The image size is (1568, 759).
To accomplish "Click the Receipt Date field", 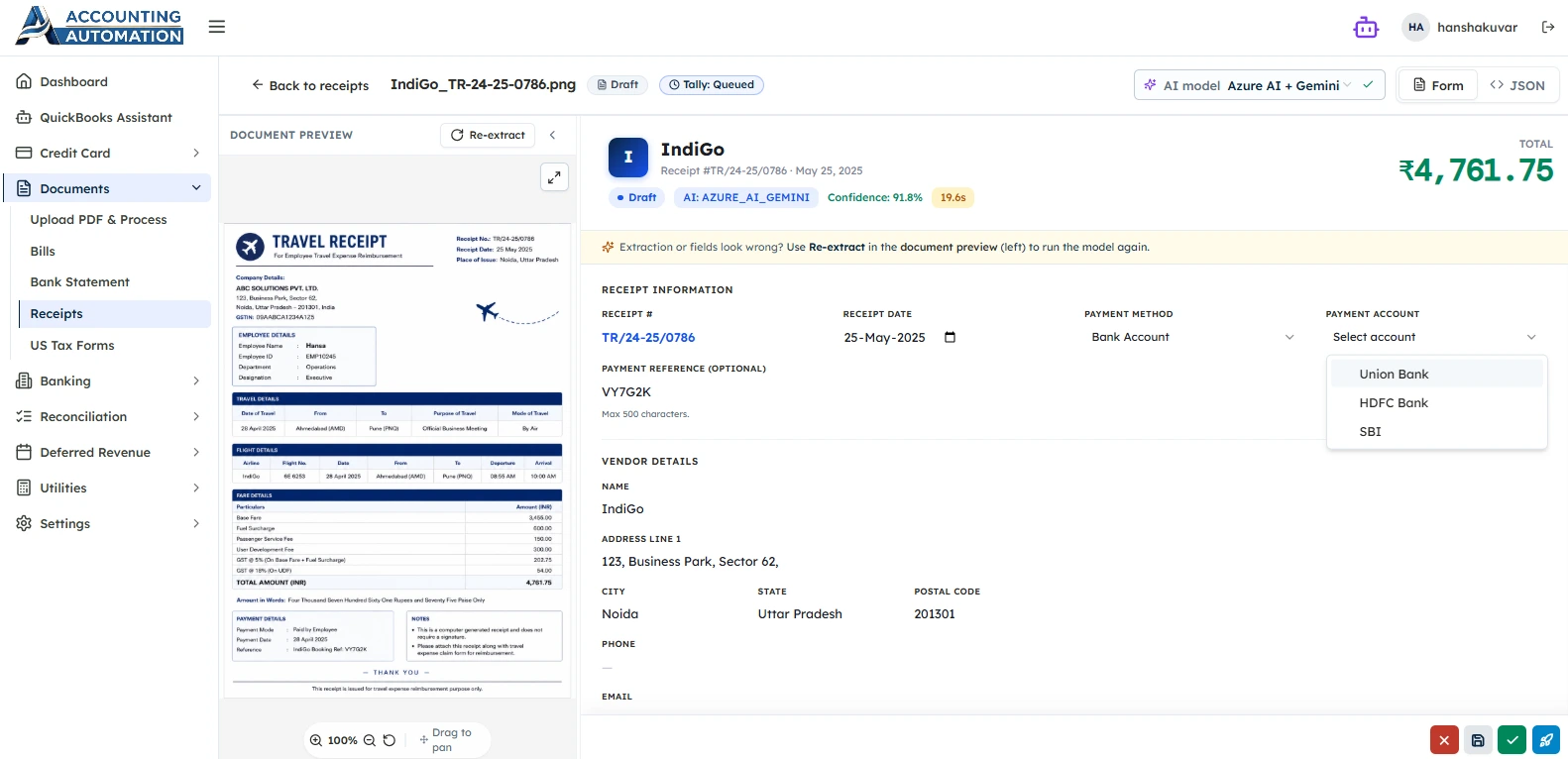I will [902, 337].
